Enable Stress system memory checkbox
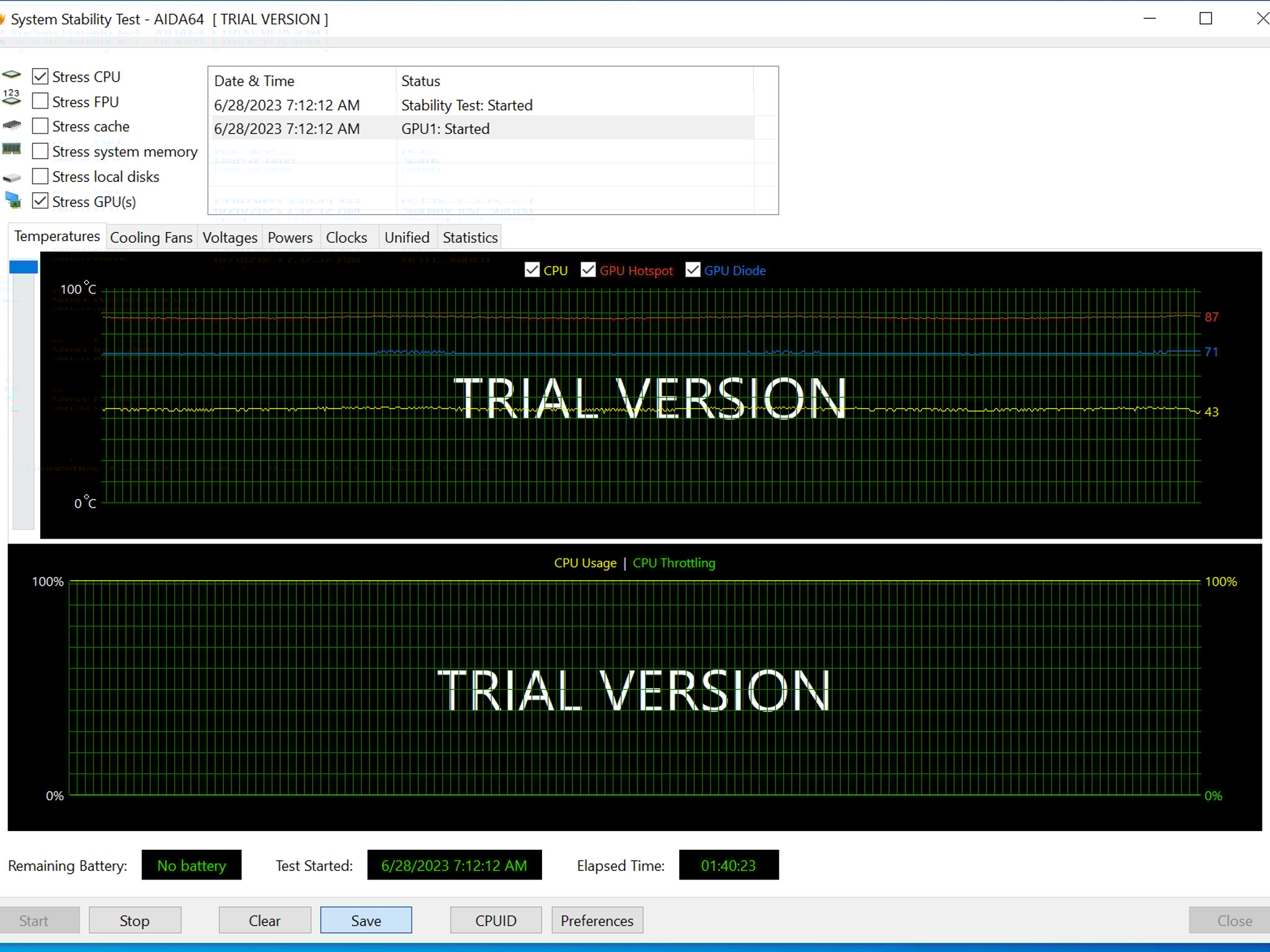The image size is (1270, 952). (x=40, y=151)
